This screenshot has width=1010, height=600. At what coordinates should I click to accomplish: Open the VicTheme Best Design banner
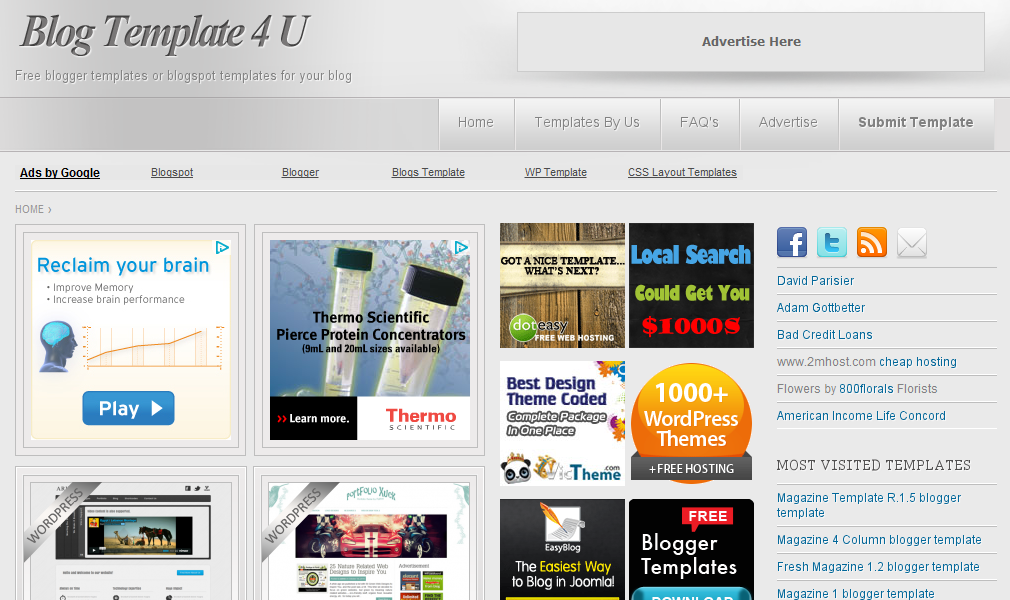[x=562, y=423]
